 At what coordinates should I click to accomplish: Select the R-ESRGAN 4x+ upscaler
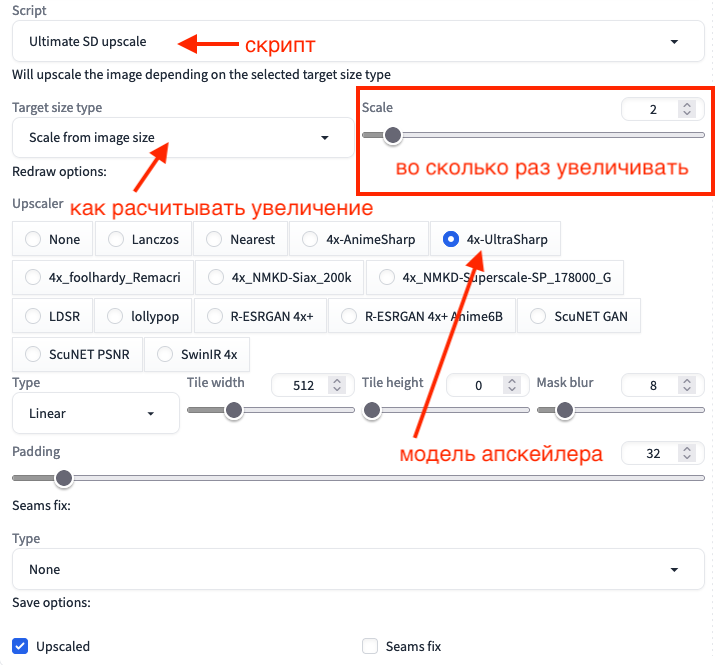point(212,316)
